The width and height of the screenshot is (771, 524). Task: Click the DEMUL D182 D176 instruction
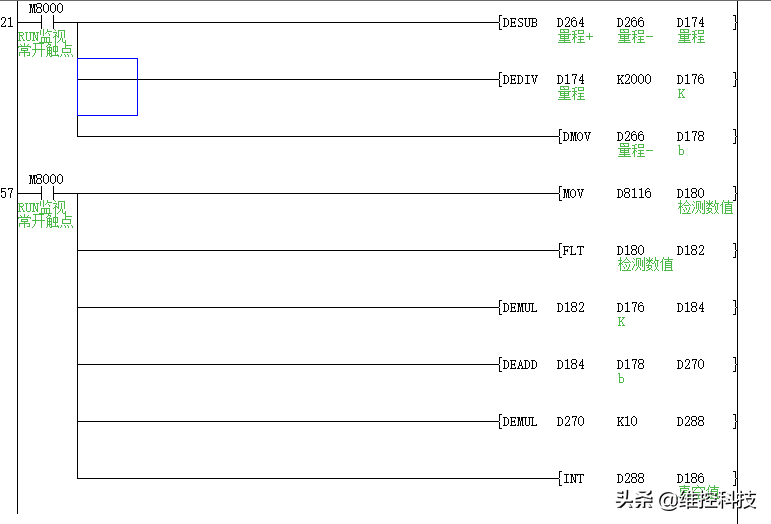(618, 308)
